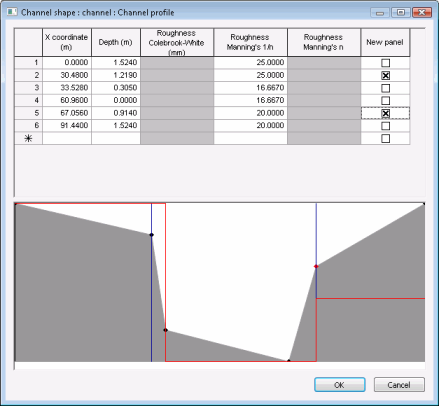The image size is (439, 406).
Task: Click empty X coordinate cell in new row
Action: point(67,138)
